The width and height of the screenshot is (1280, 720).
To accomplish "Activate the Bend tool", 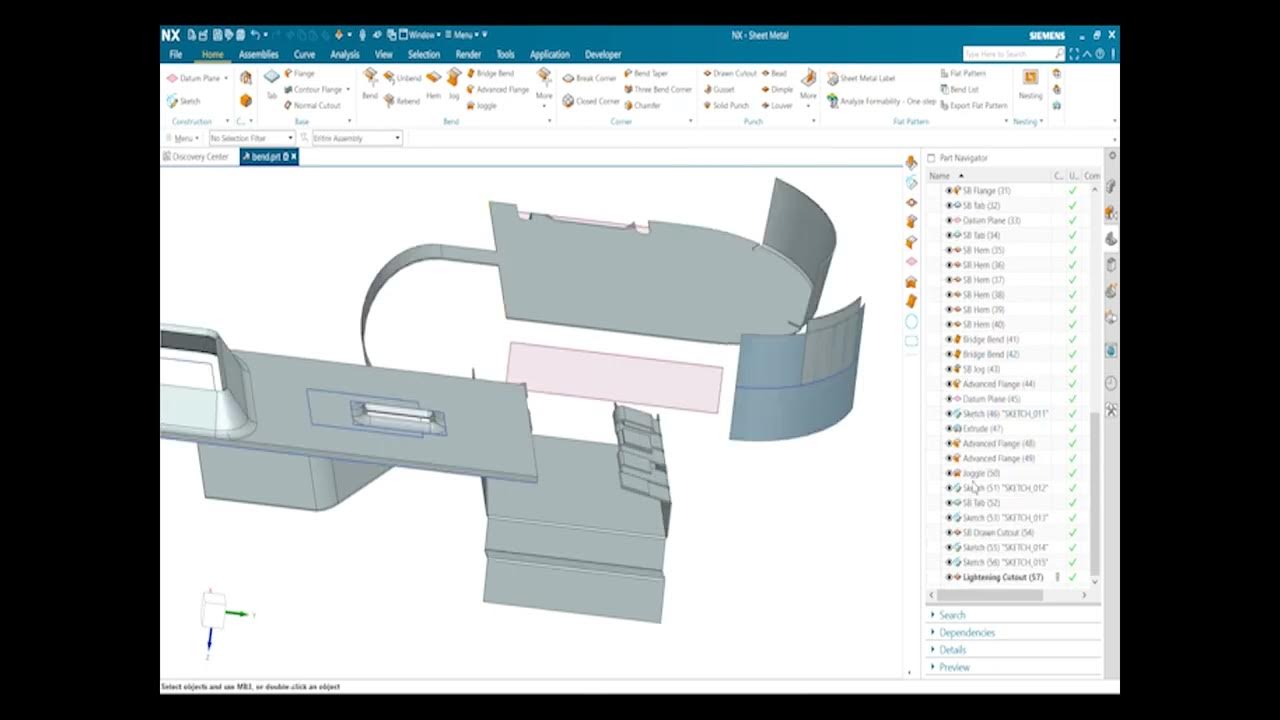I will [x=370, y=85].
